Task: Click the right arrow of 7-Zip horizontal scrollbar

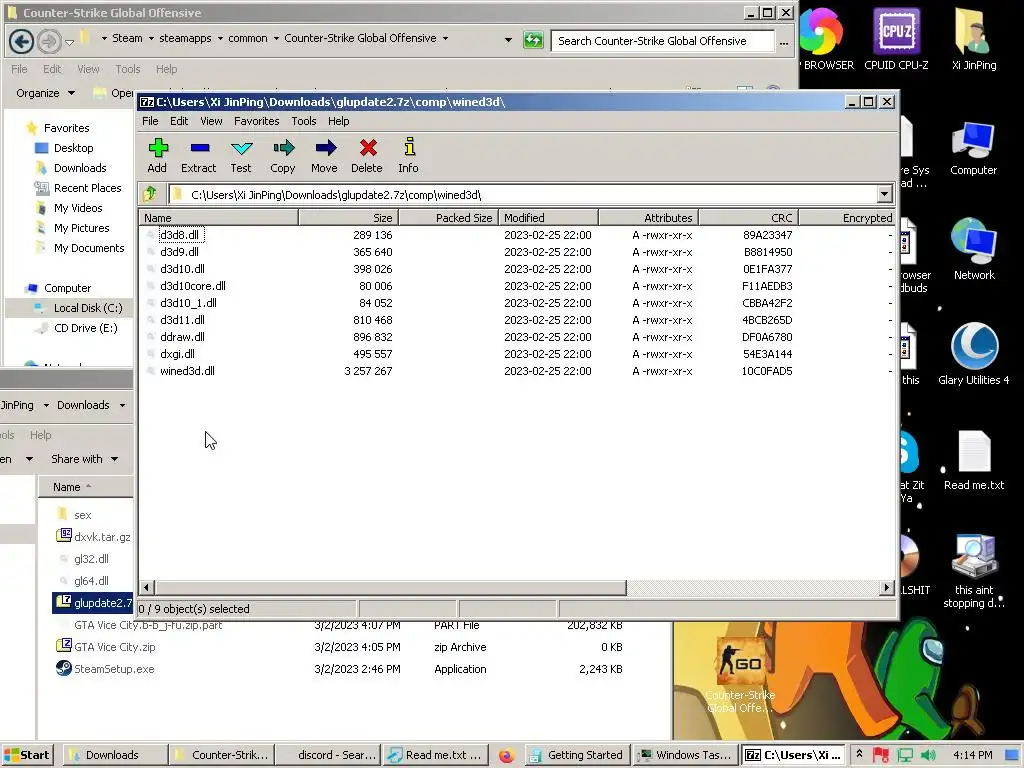Action: click(x=886, y=588)
